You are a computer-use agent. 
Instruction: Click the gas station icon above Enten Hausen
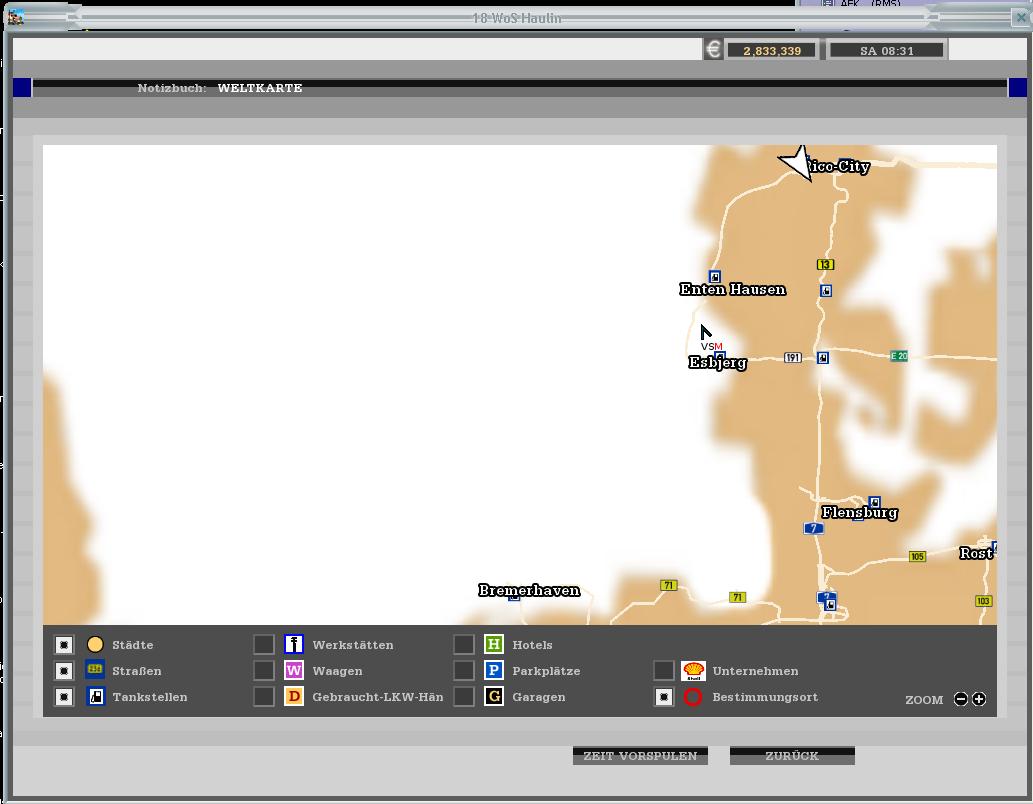pyautogui.click(x=715, y=276)
